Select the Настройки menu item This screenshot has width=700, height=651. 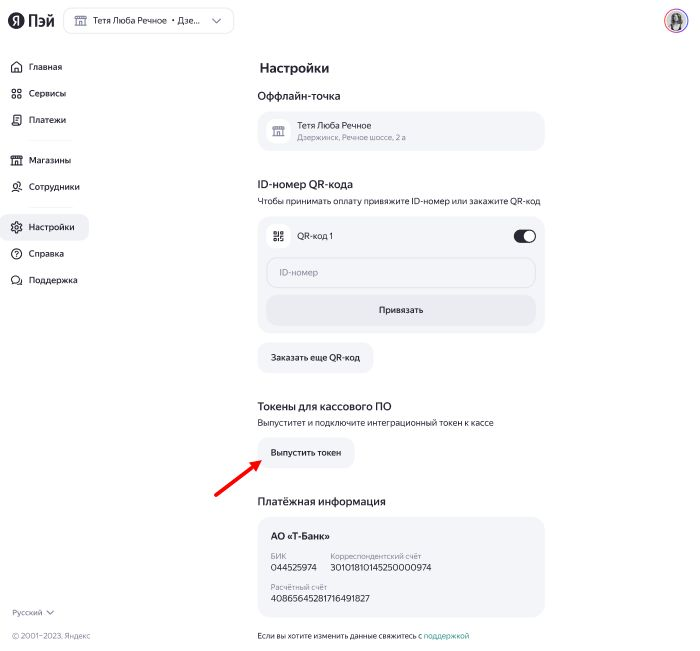(51, 227)
